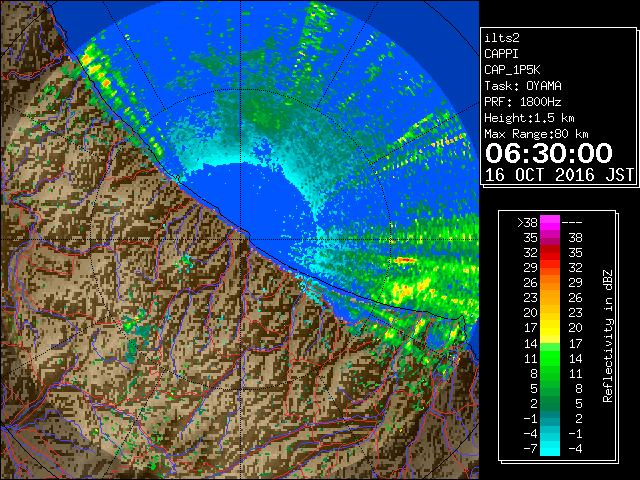Viewport: 640px width, 480px height.
Task: Click the 'PRF: 1800Hz' line
Action: [522, 102]
